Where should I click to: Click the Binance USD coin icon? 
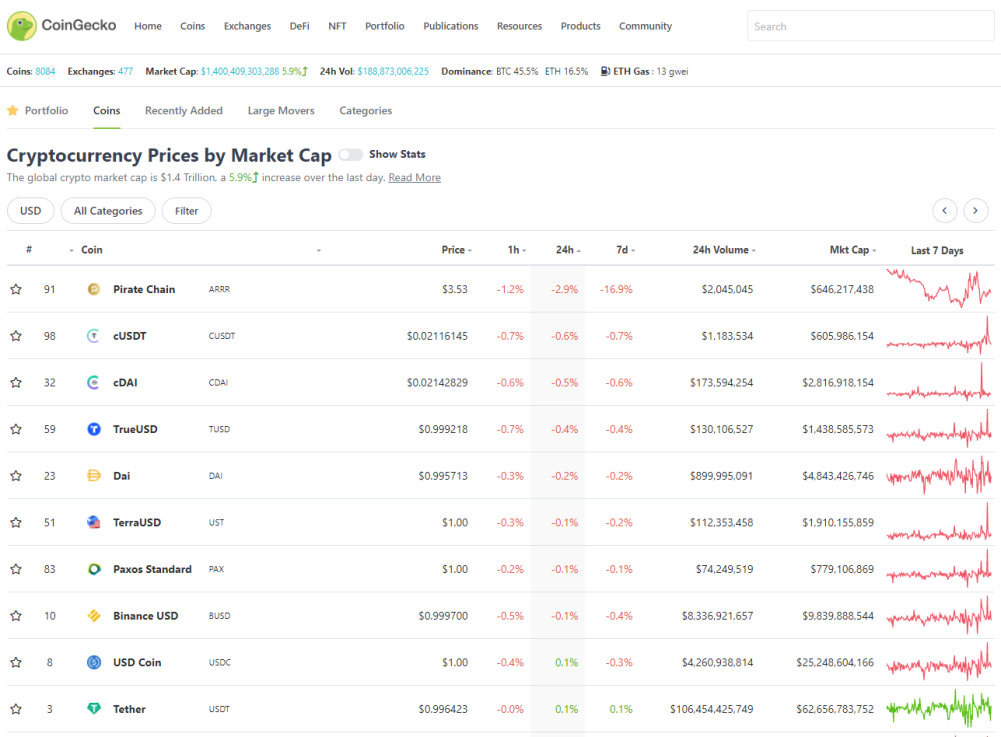[94, 616]
